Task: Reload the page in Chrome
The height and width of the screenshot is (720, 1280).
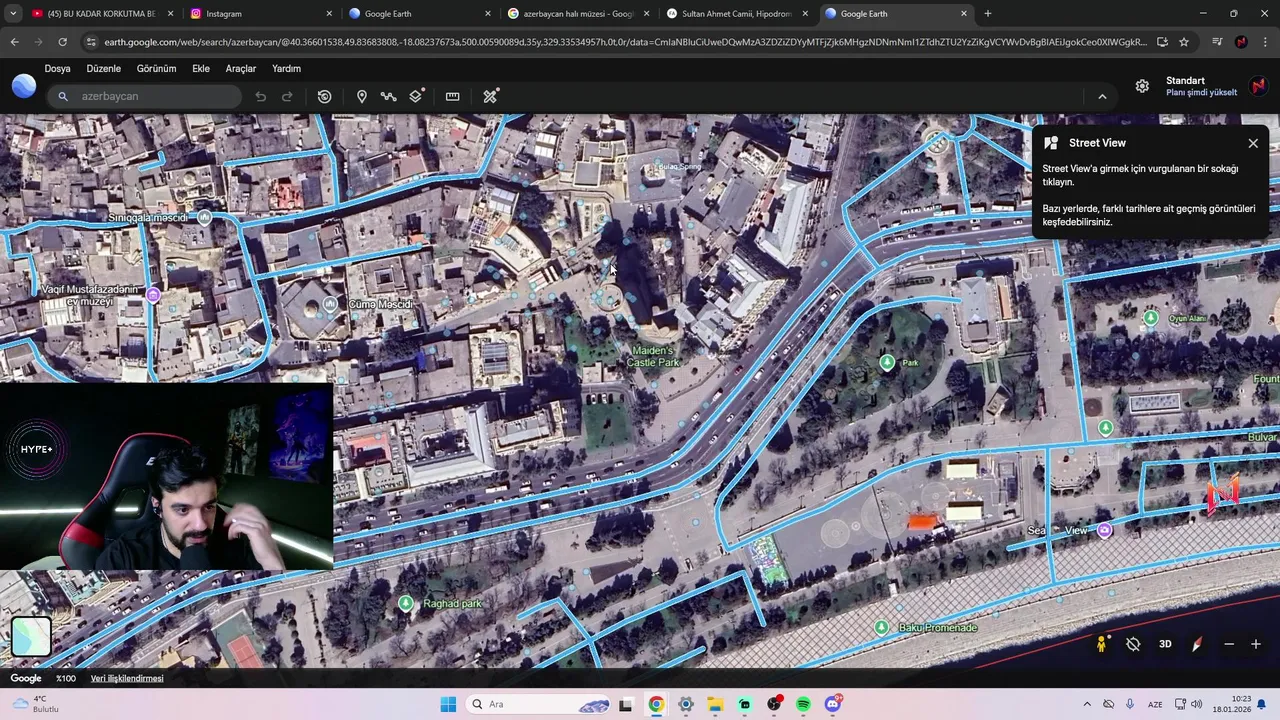Action: (x=62, y=42)
